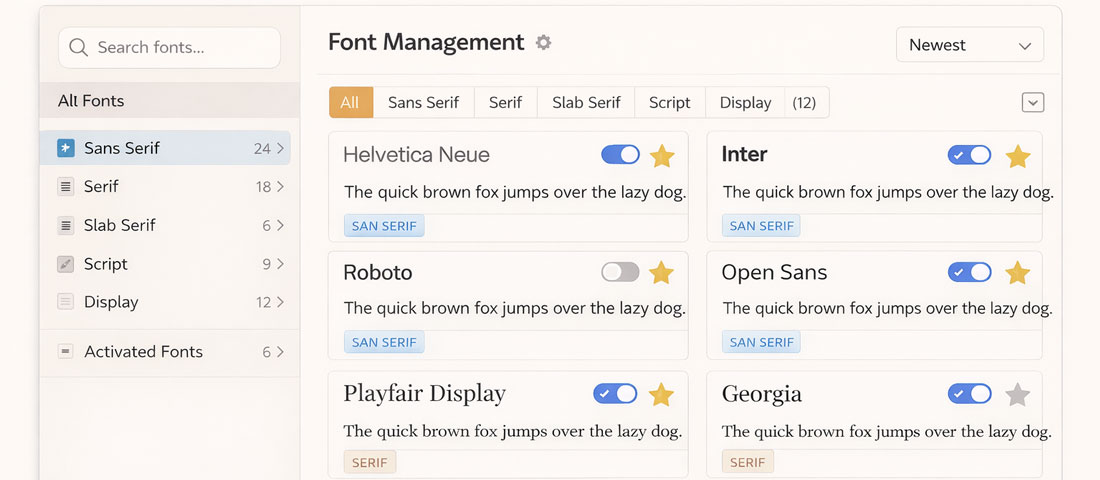The image size is (1100, 480).
Task: Unfavorite Roboto with its star
Action: pyautogui.click(x=662, y=272)
